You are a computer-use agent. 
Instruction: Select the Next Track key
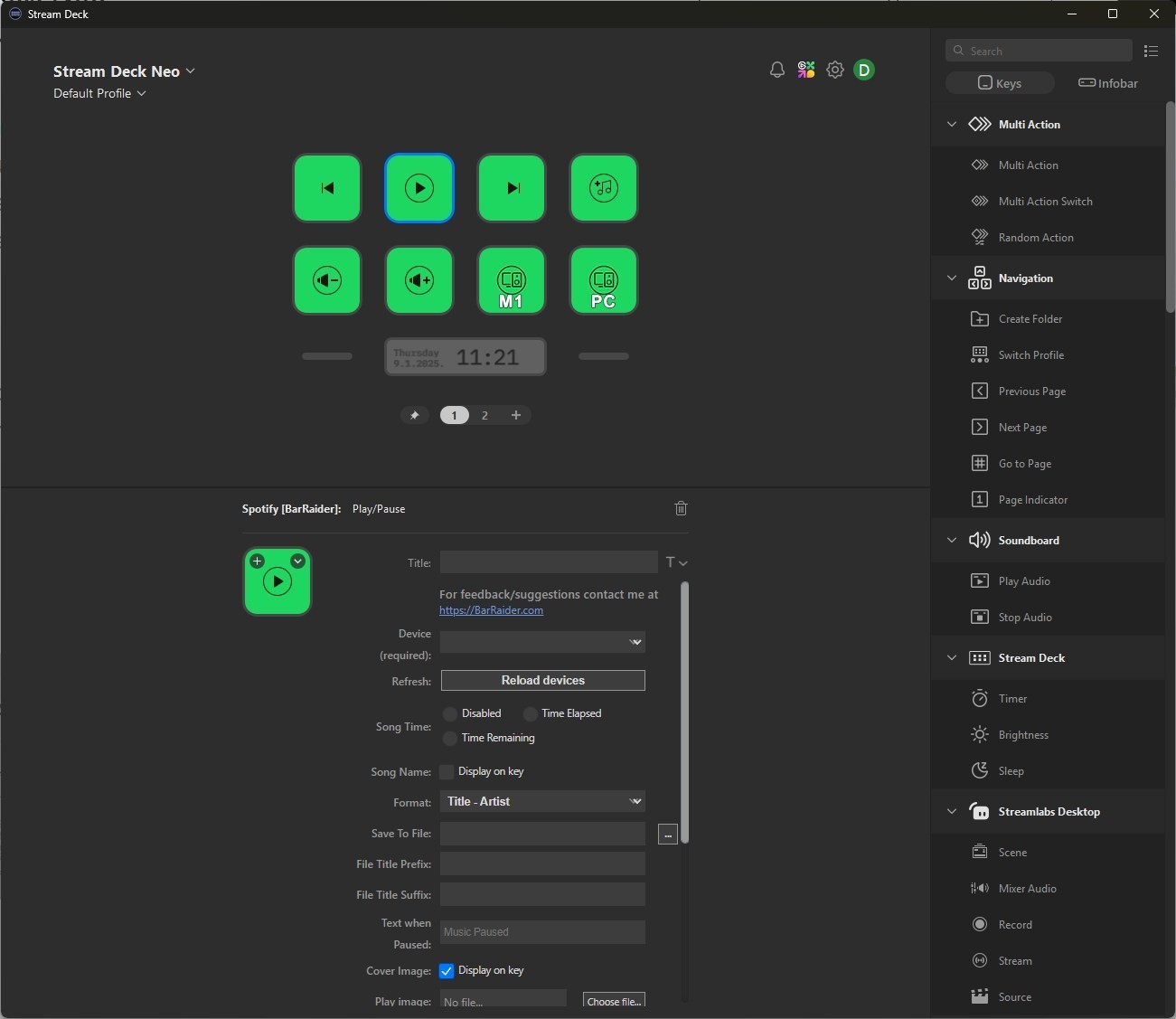click(x=512, y=188)
